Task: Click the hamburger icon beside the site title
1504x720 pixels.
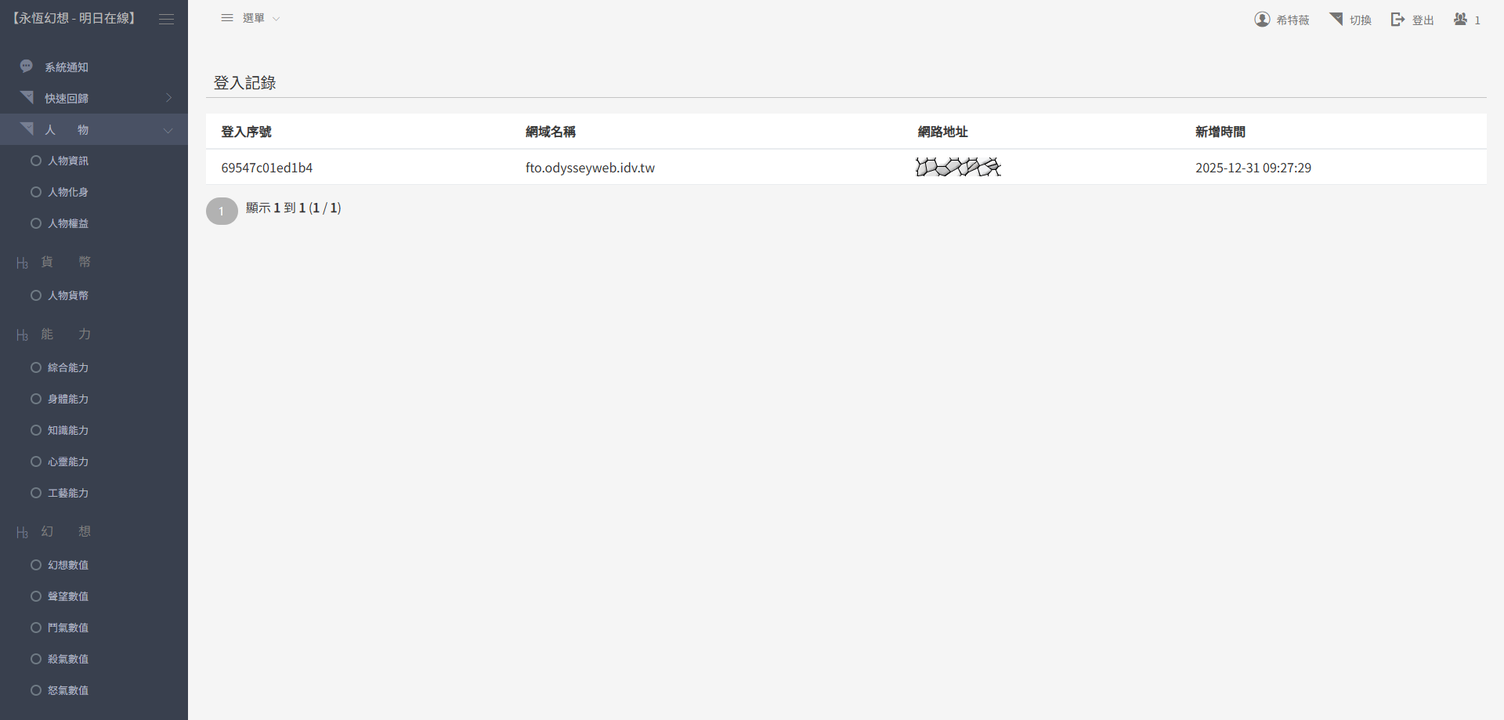Action: (166, 19)
